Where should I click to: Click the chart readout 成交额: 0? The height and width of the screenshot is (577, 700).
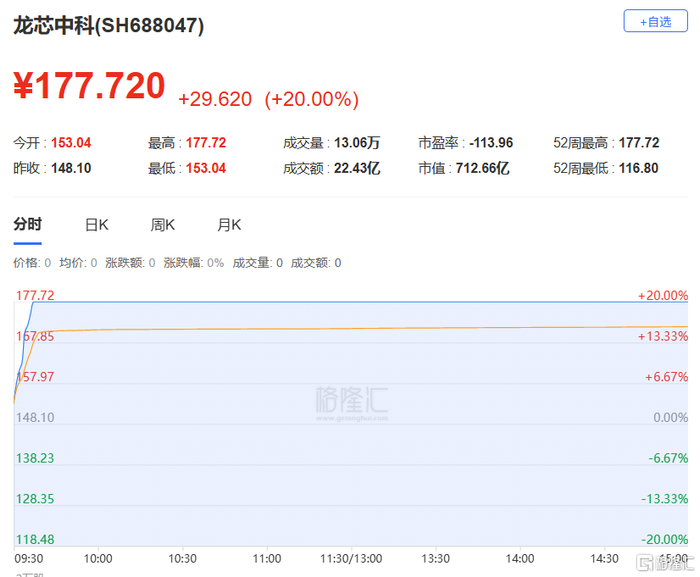[316, 263]
